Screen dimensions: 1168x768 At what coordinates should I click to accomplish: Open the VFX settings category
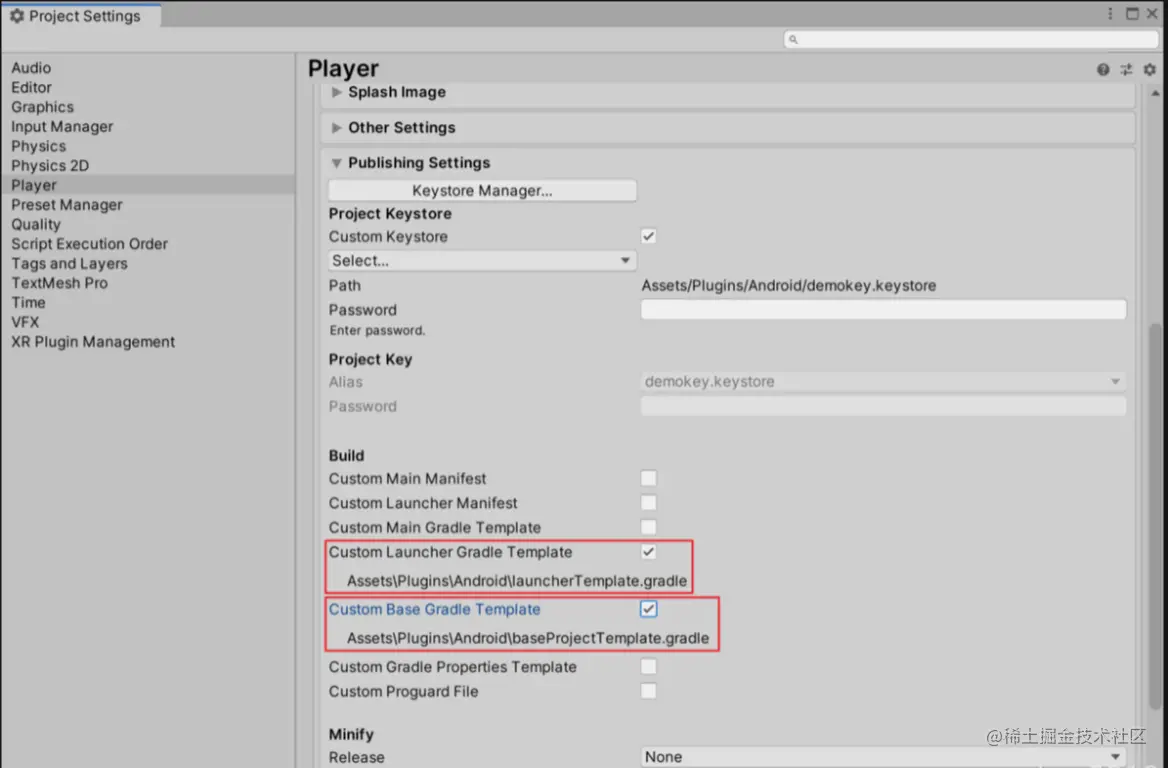pyautogui.click(x=25, y=322)
